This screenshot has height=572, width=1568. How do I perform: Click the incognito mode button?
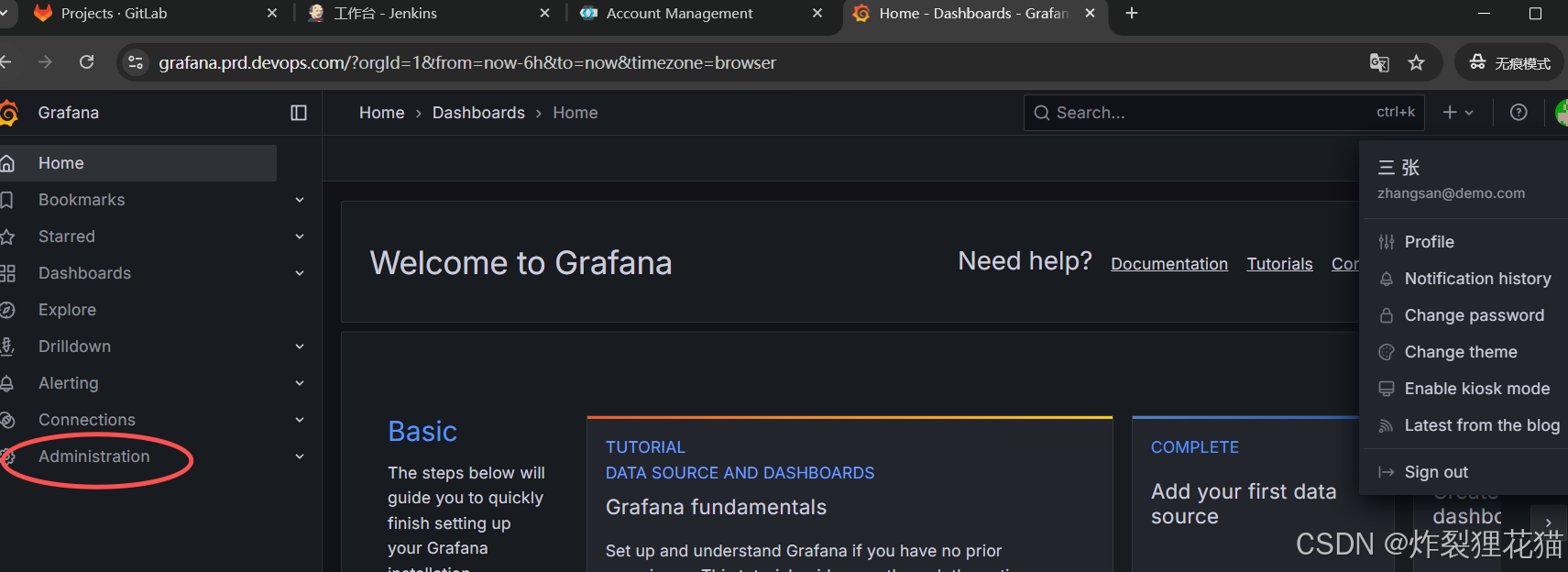[1509, 62]
